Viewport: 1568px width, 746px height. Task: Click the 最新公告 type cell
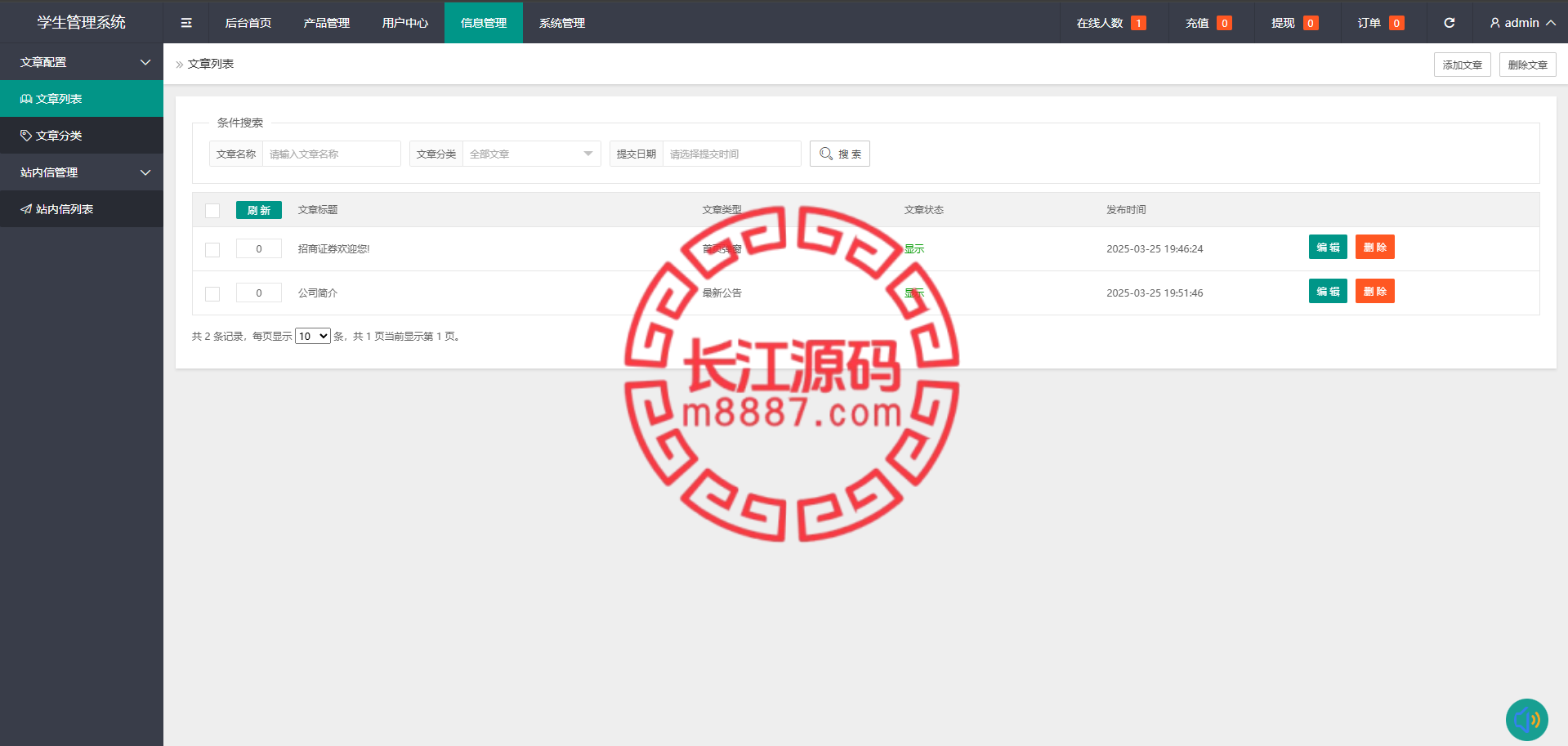pos(722,293)
